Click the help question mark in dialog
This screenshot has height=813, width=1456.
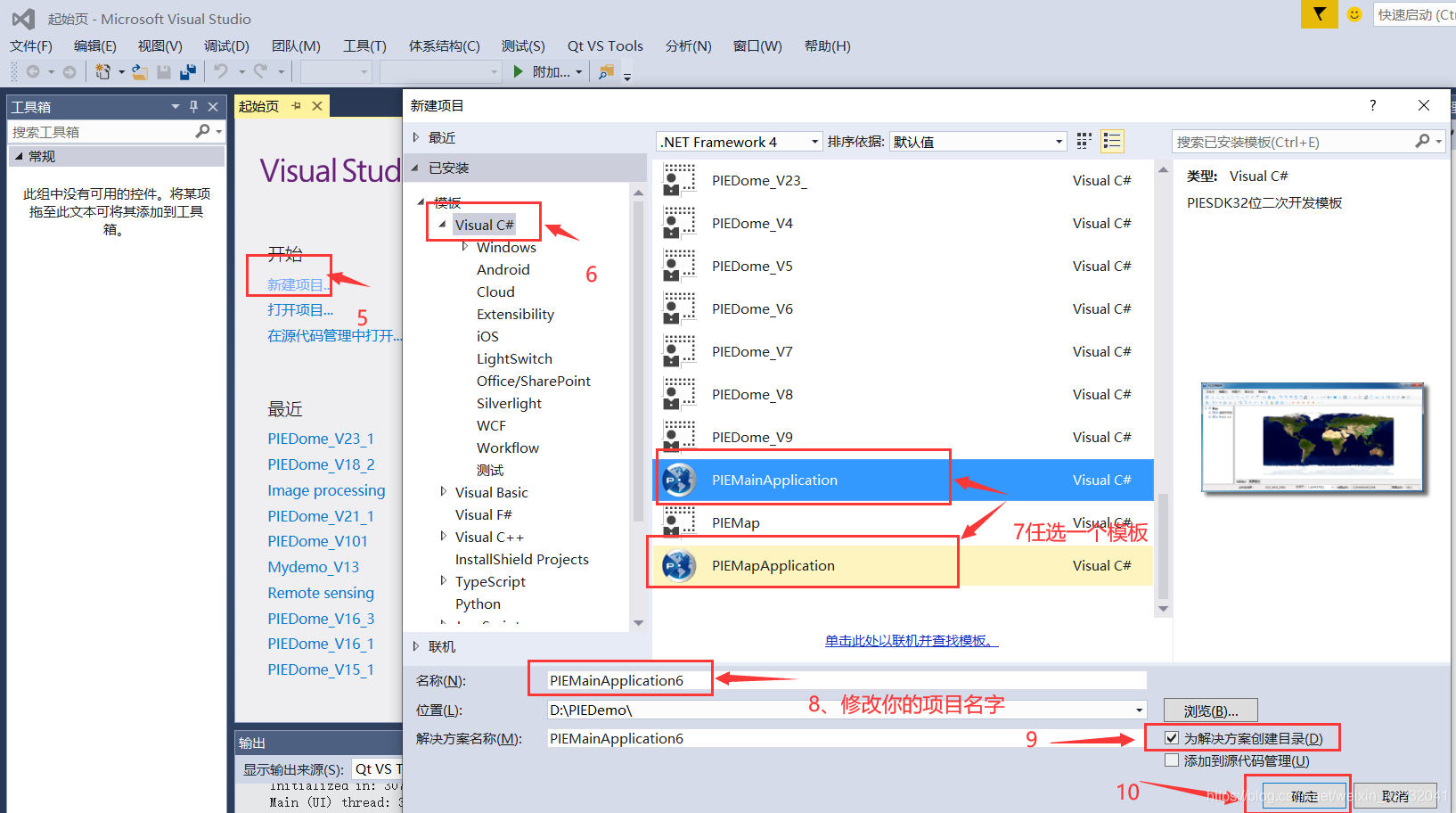[x=1372, y=105]
